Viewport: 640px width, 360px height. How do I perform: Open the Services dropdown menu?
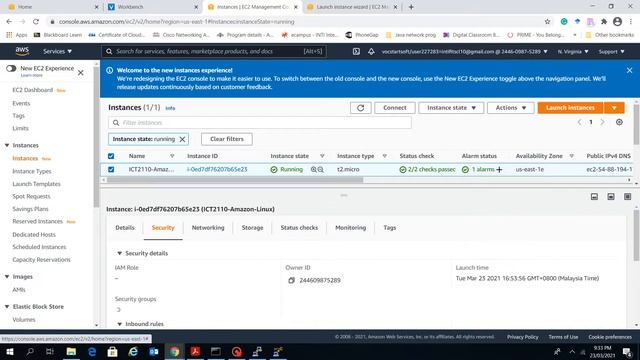(x=58, y=51)
